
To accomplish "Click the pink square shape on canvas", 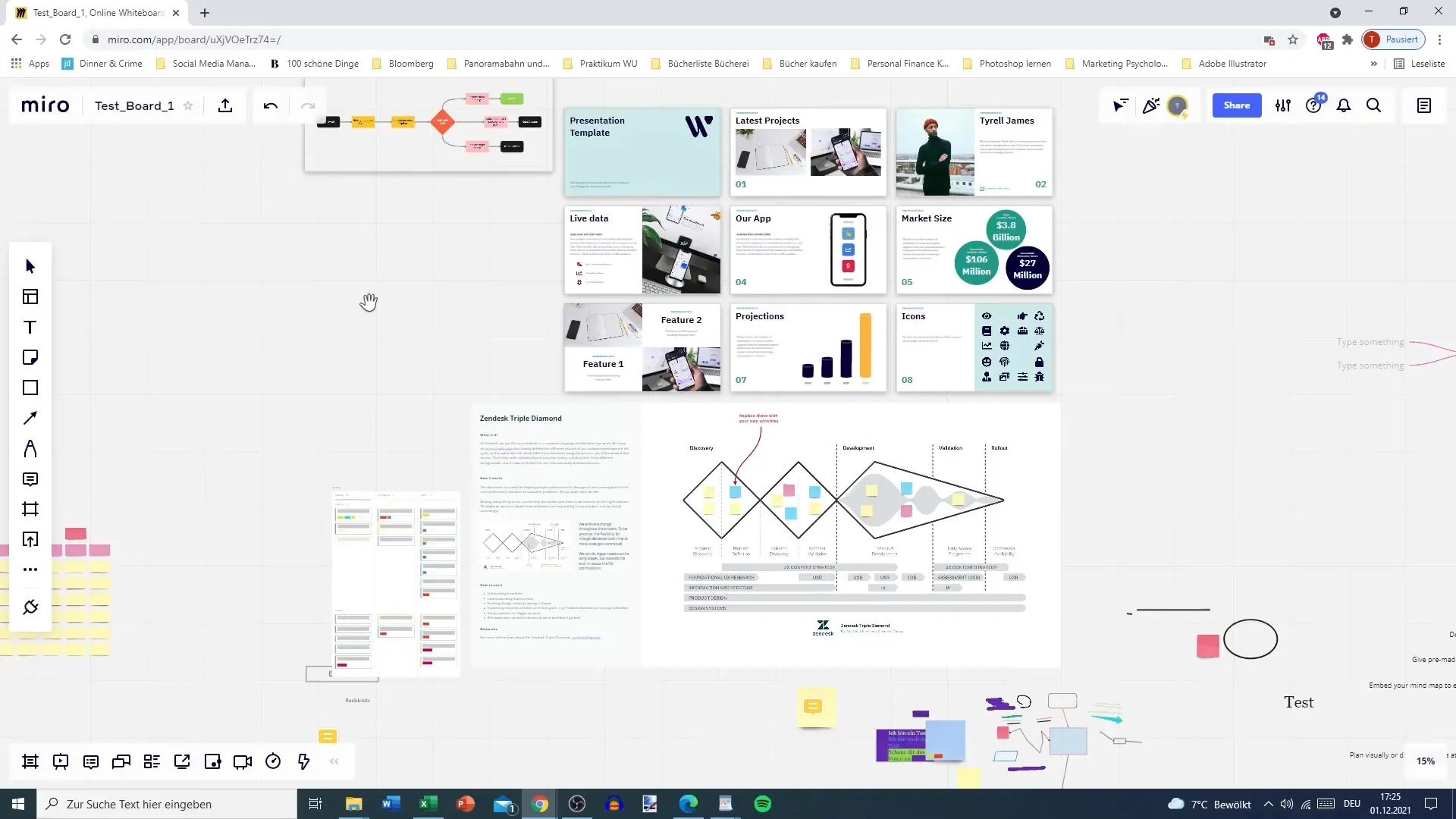I will (1208, 646).
